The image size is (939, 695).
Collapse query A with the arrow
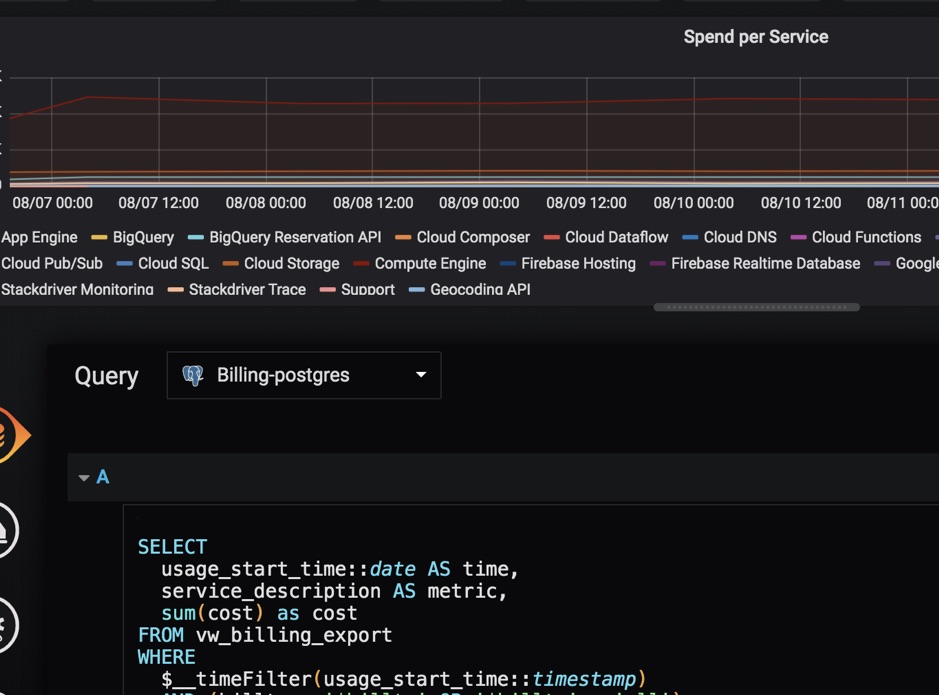coord(84,478)
